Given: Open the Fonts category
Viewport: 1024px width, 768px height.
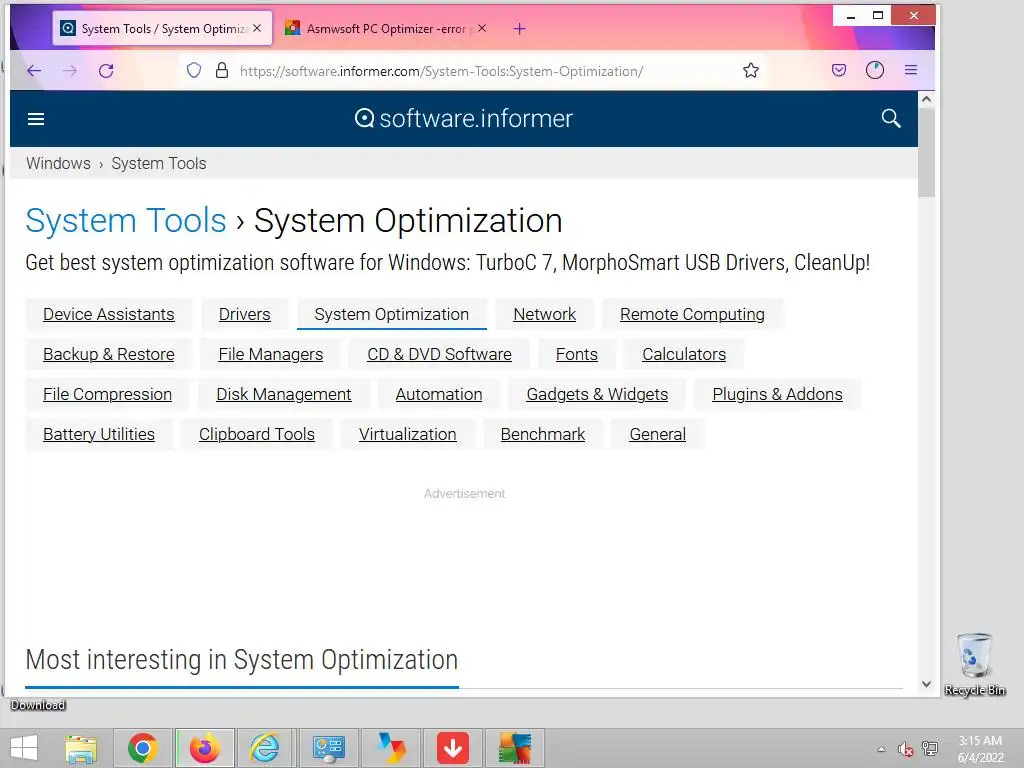Looking at the screenshot, I should (577, 354).
